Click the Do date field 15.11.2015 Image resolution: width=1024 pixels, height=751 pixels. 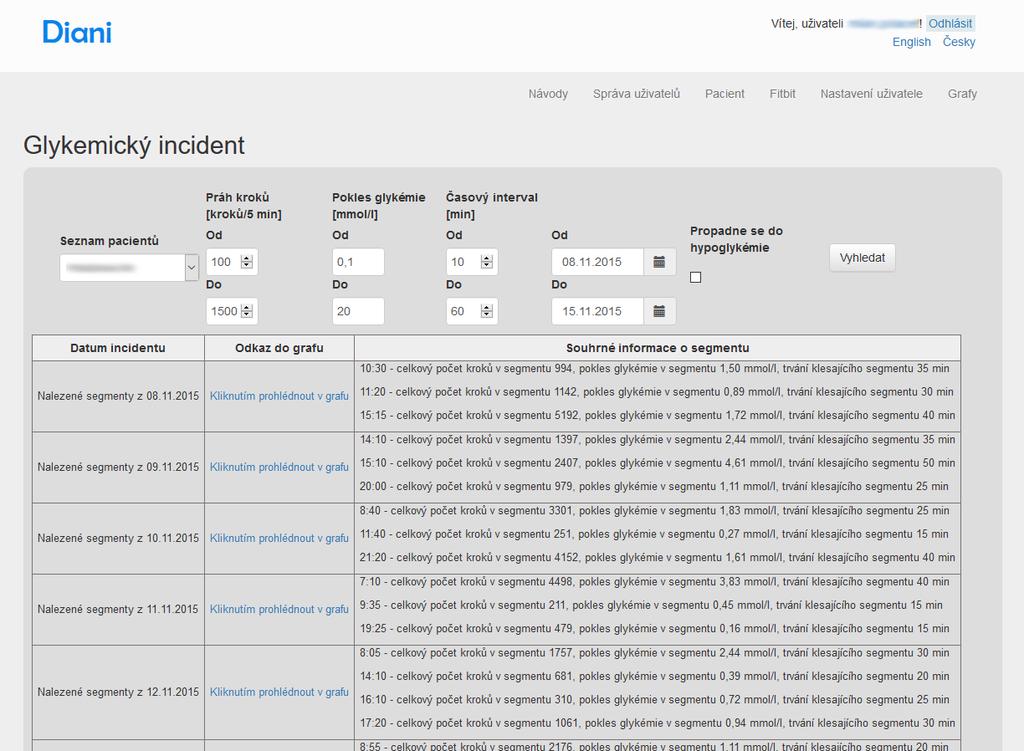coord(598,312)
